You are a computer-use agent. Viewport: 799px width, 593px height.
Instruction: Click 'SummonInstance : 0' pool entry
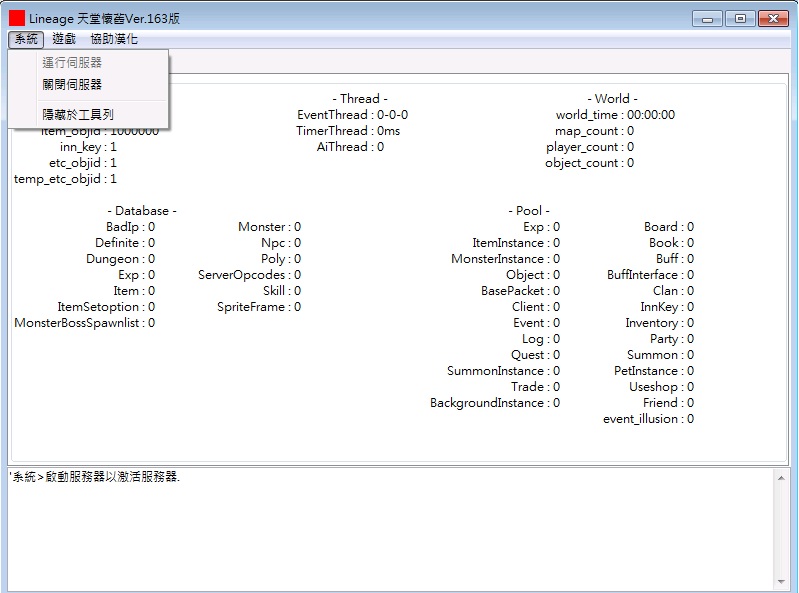[x=503, y=371]
